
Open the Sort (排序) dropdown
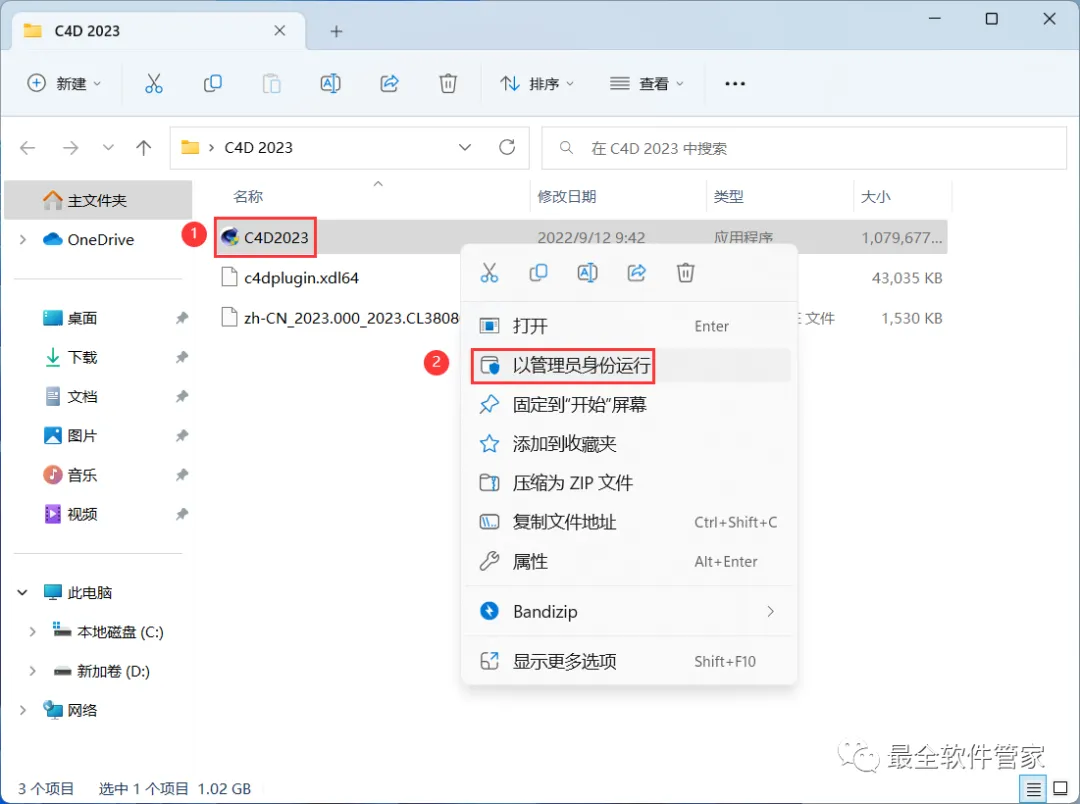click(x=537, y=83)
